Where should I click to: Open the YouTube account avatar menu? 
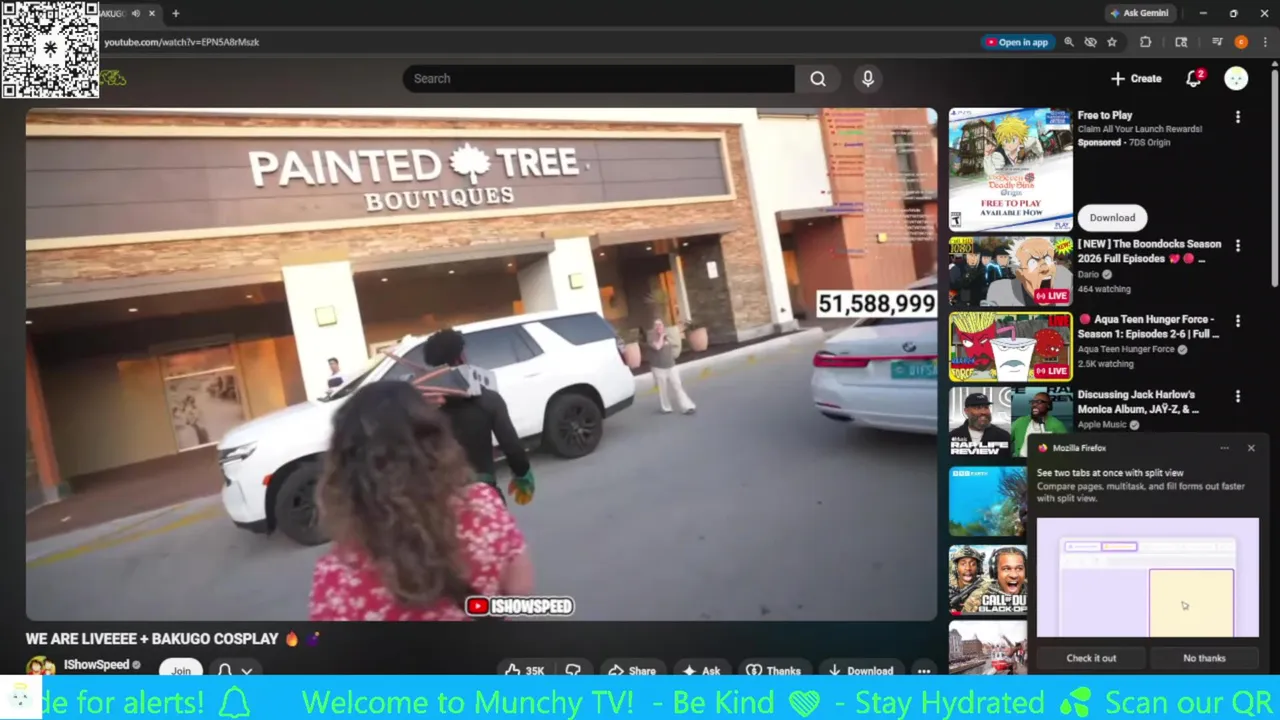tap(1237, 79)
